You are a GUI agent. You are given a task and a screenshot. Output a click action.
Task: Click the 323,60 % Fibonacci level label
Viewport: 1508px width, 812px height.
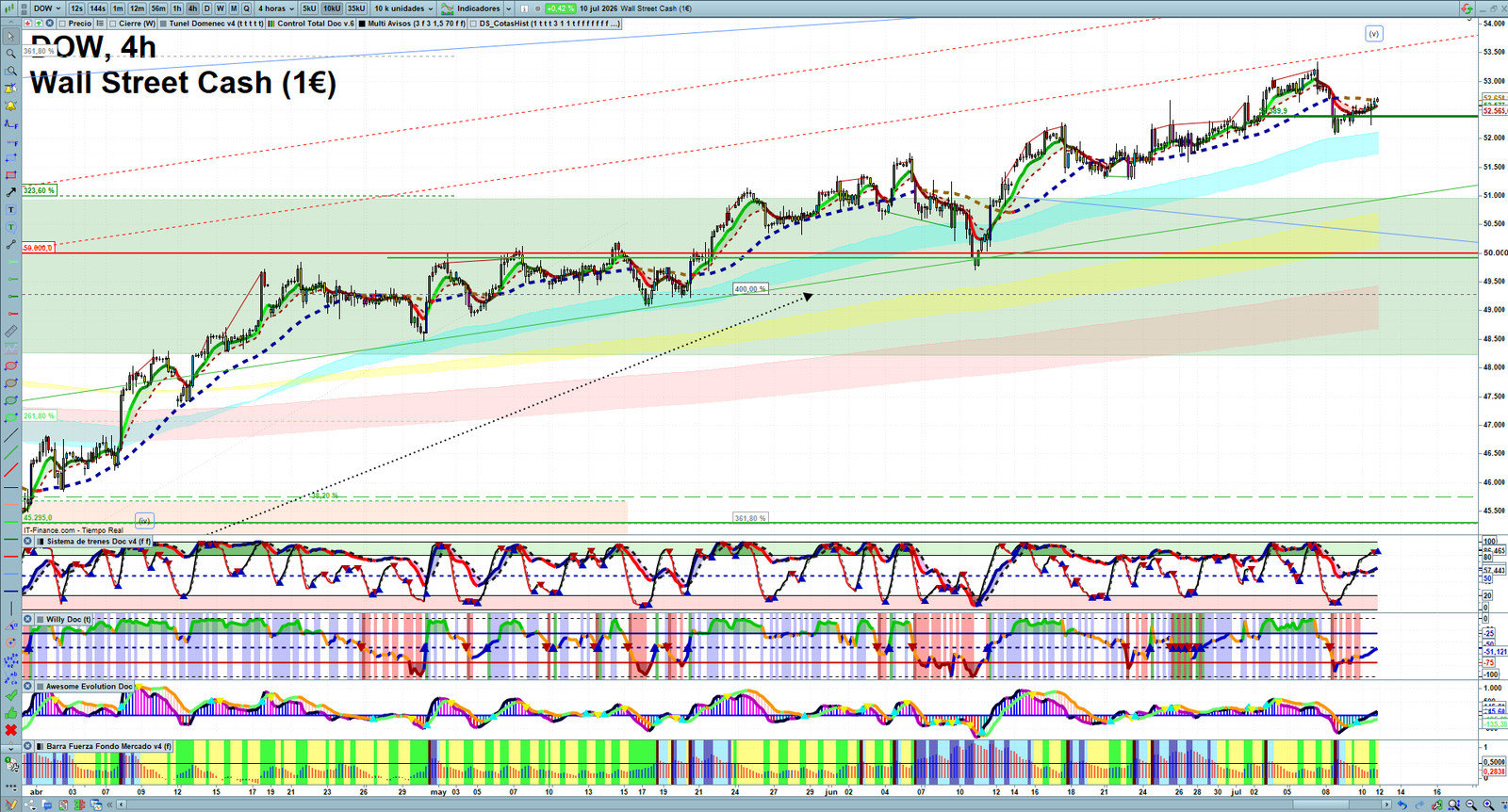[x=39, y=190]
